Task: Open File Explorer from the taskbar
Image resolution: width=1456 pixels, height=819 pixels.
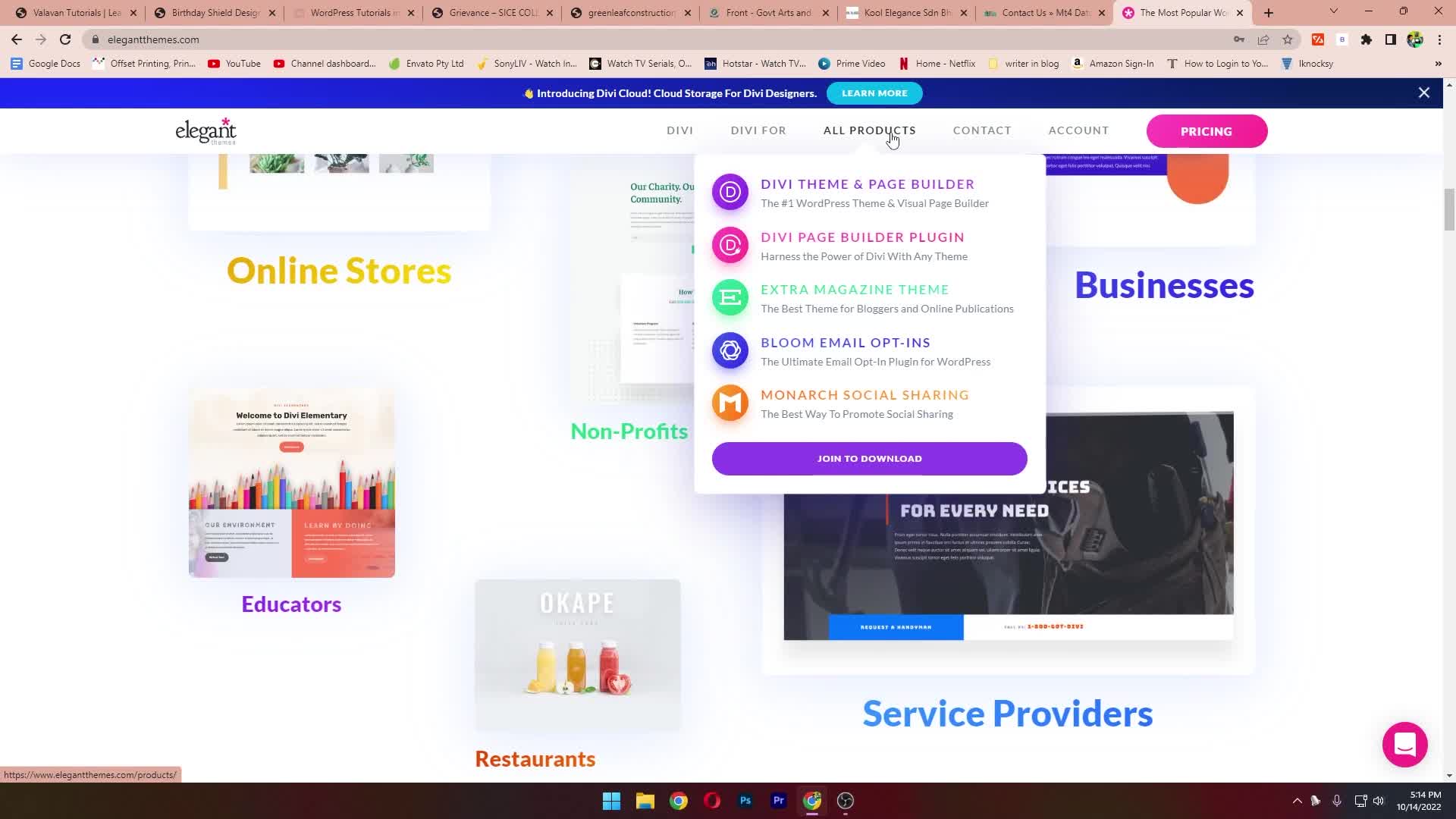Action: click(x=645, y=801)
